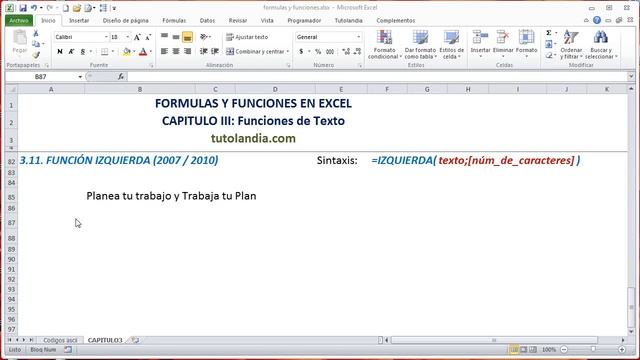Toggle Ajustar texto wrap option
The height and width of the screenshot is (360, 640).
click(247, 37)
